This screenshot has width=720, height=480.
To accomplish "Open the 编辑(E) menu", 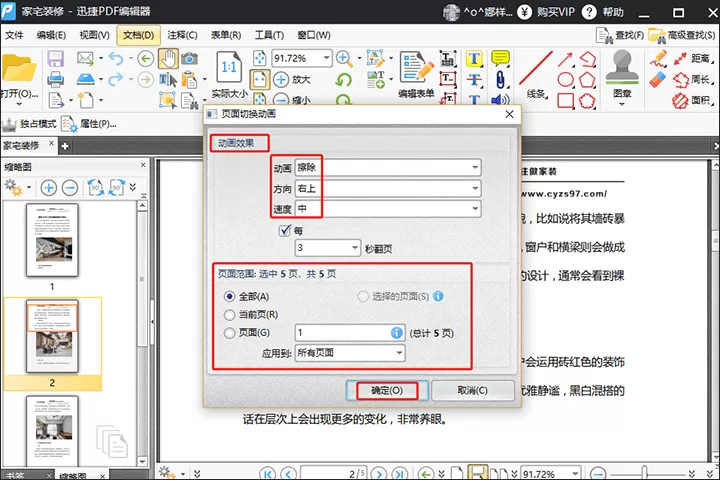I will (51, 35).
